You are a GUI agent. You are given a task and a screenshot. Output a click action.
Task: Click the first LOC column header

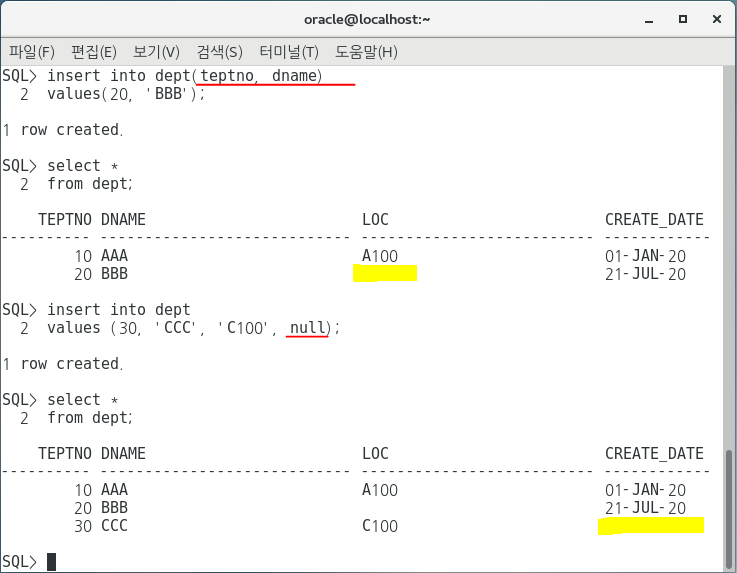pyautogui.click(x=375, y=220)
